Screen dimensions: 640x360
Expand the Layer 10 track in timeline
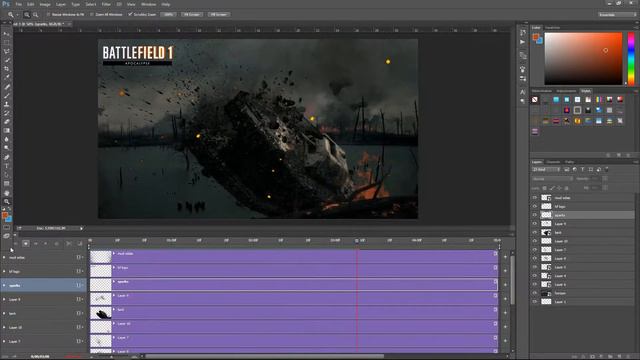[x=4, y=327]
